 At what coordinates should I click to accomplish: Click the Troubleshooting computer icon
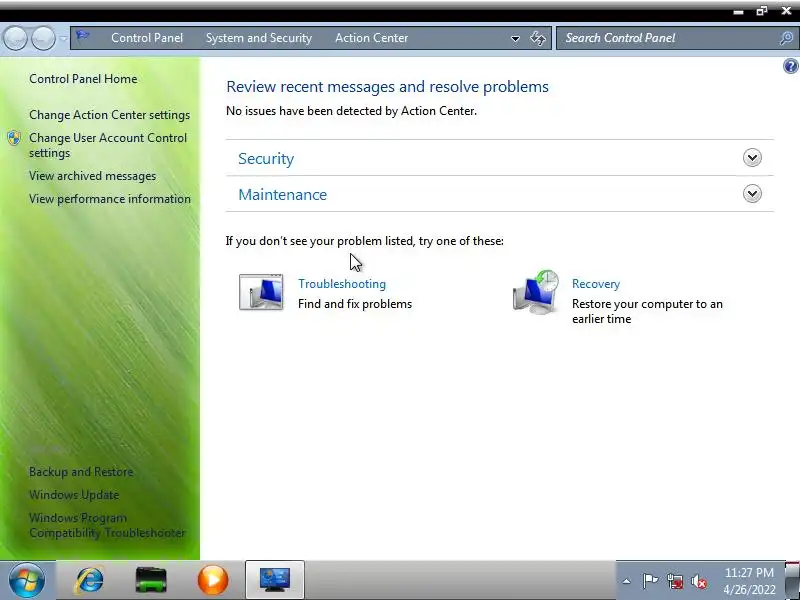[x=261, y=292]
